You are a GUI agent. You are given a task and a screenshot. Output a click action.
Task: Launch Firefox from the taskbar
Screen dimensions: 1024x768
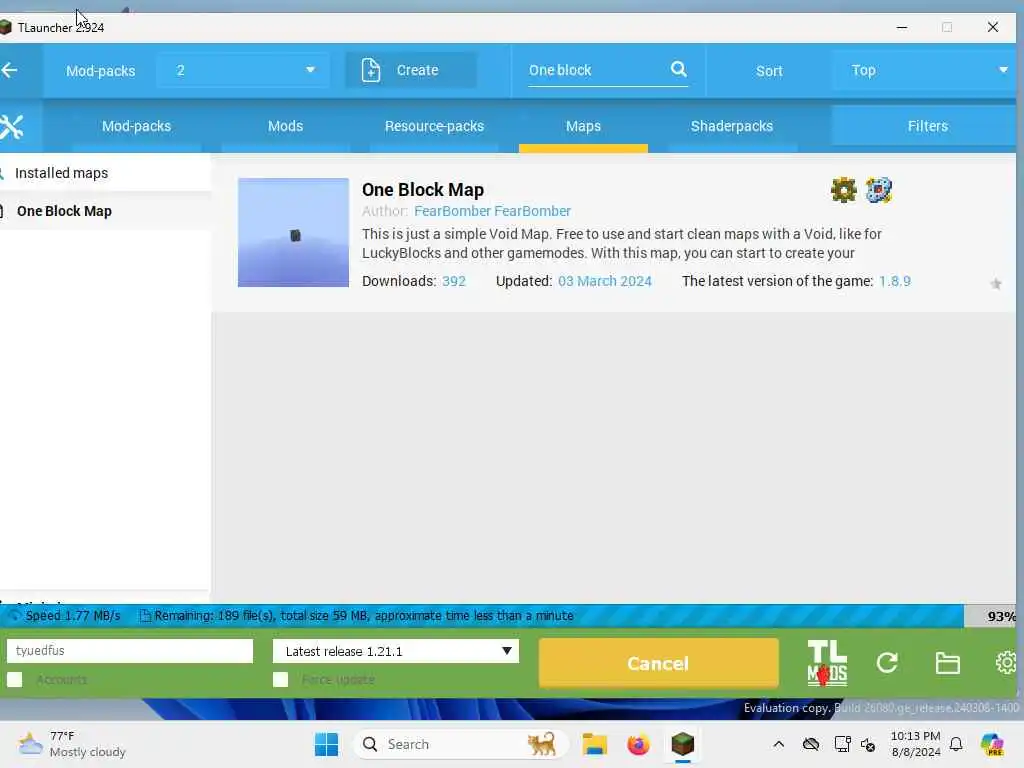[x=638, y=744]
